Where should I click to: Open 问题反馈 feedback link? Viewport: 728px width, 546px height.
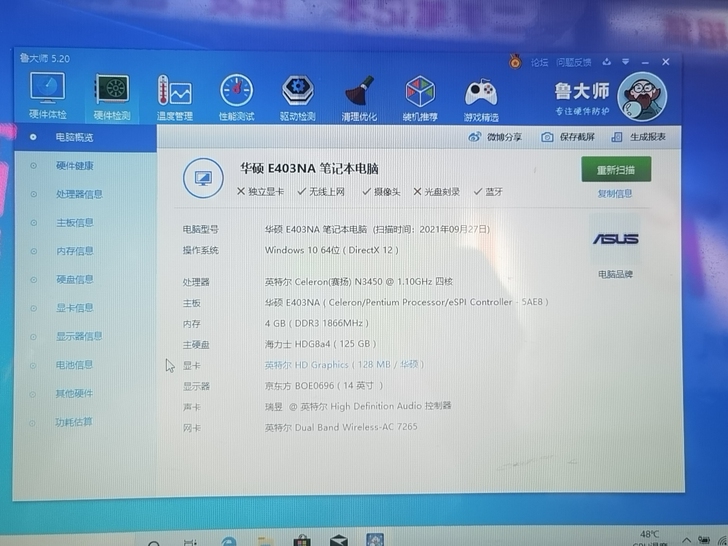574,62
